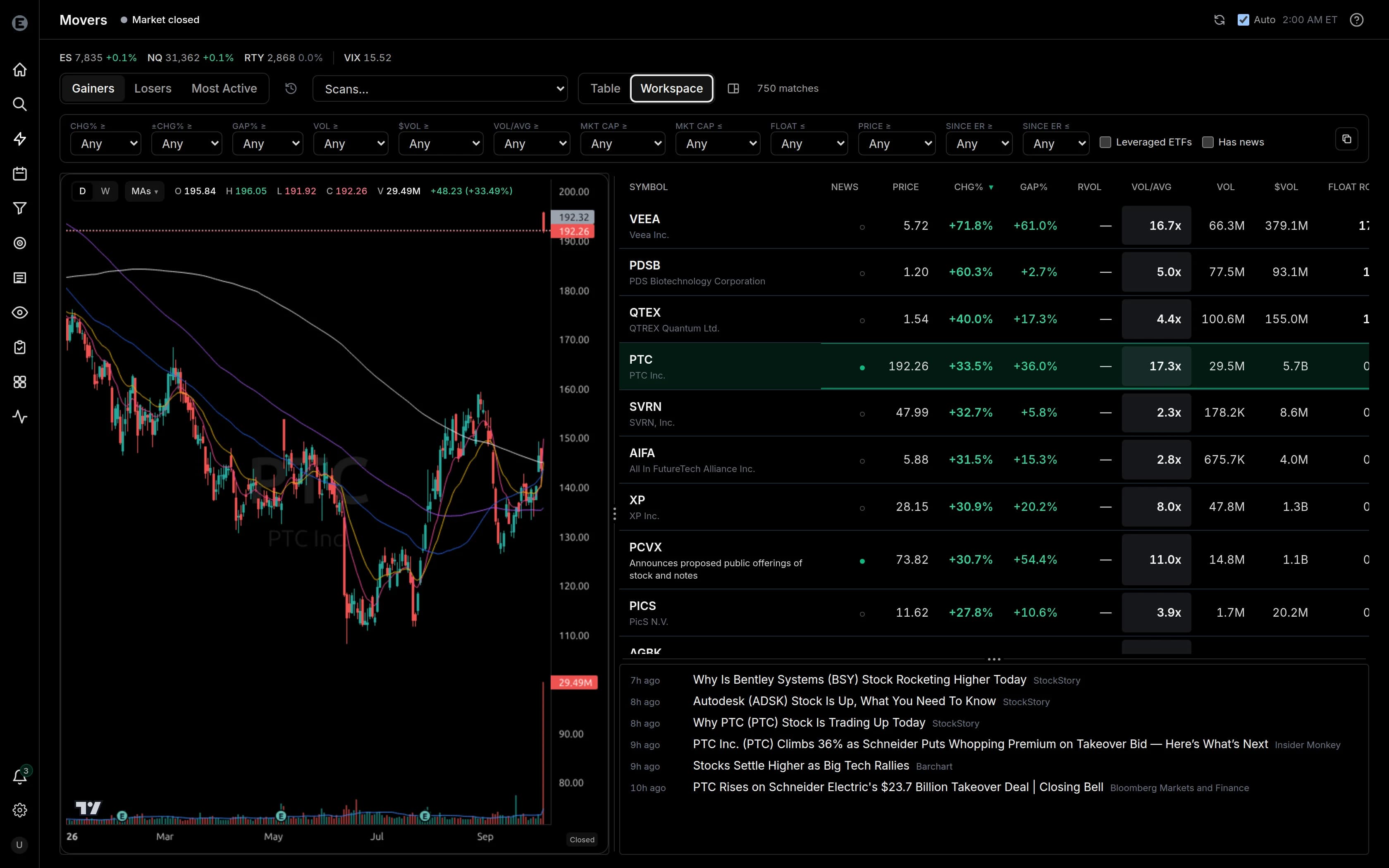Image resolution: width=1389 pixels, height=868 pixels.
Task: Open the Autodesk (ADSK) Stock Is Up headline
Action: pyautogui.click(x=844, y=701)
